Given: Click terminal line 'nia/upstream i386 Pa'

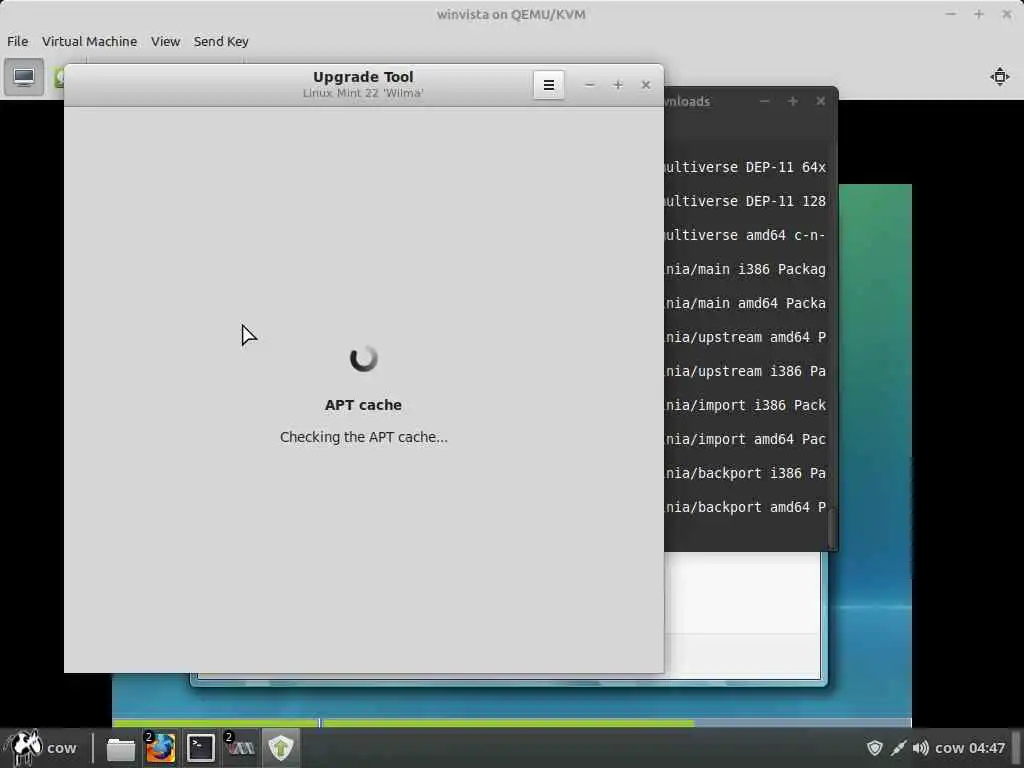Looking at the screenshot, I should point(745,371).
